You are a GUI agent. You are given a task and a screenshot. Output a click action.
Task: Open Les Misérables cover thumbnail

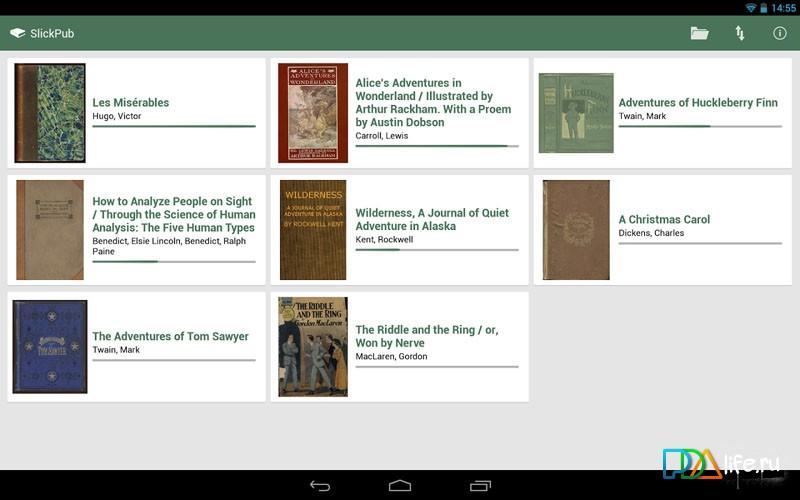(x=50, y=113)
